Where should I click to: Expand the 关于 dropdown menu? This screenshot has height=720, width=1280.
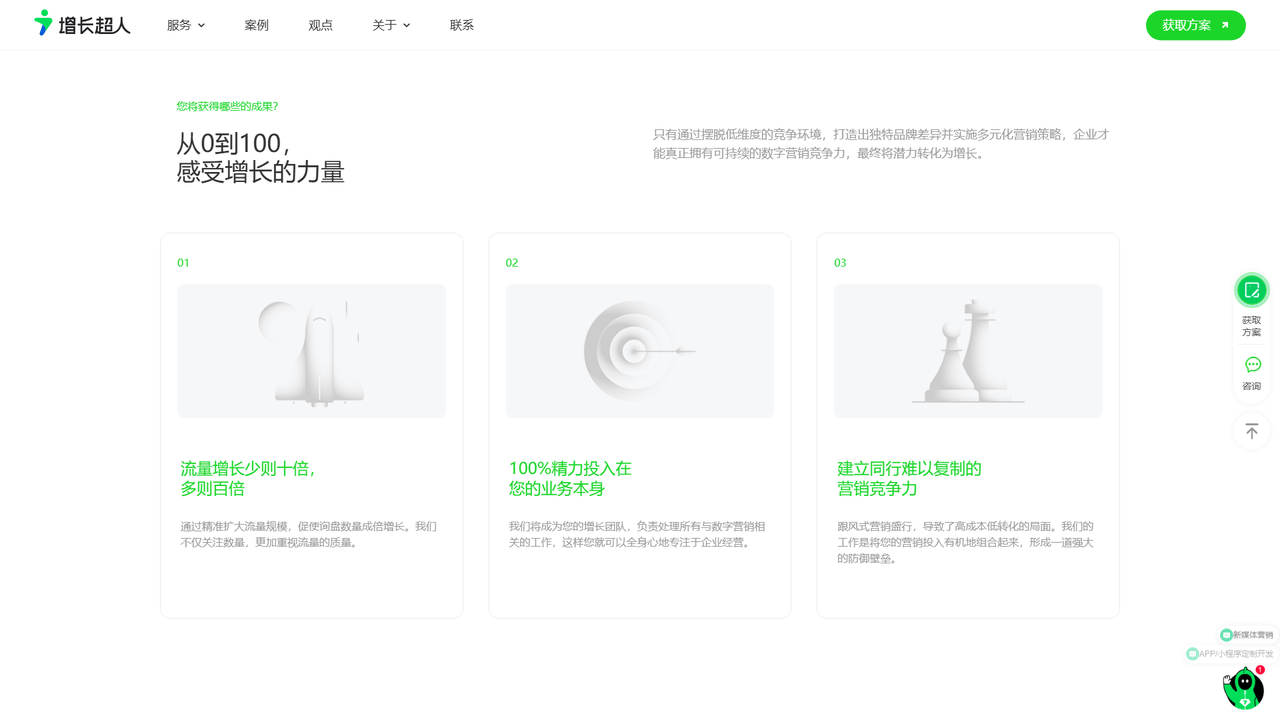tap(391, 25)
